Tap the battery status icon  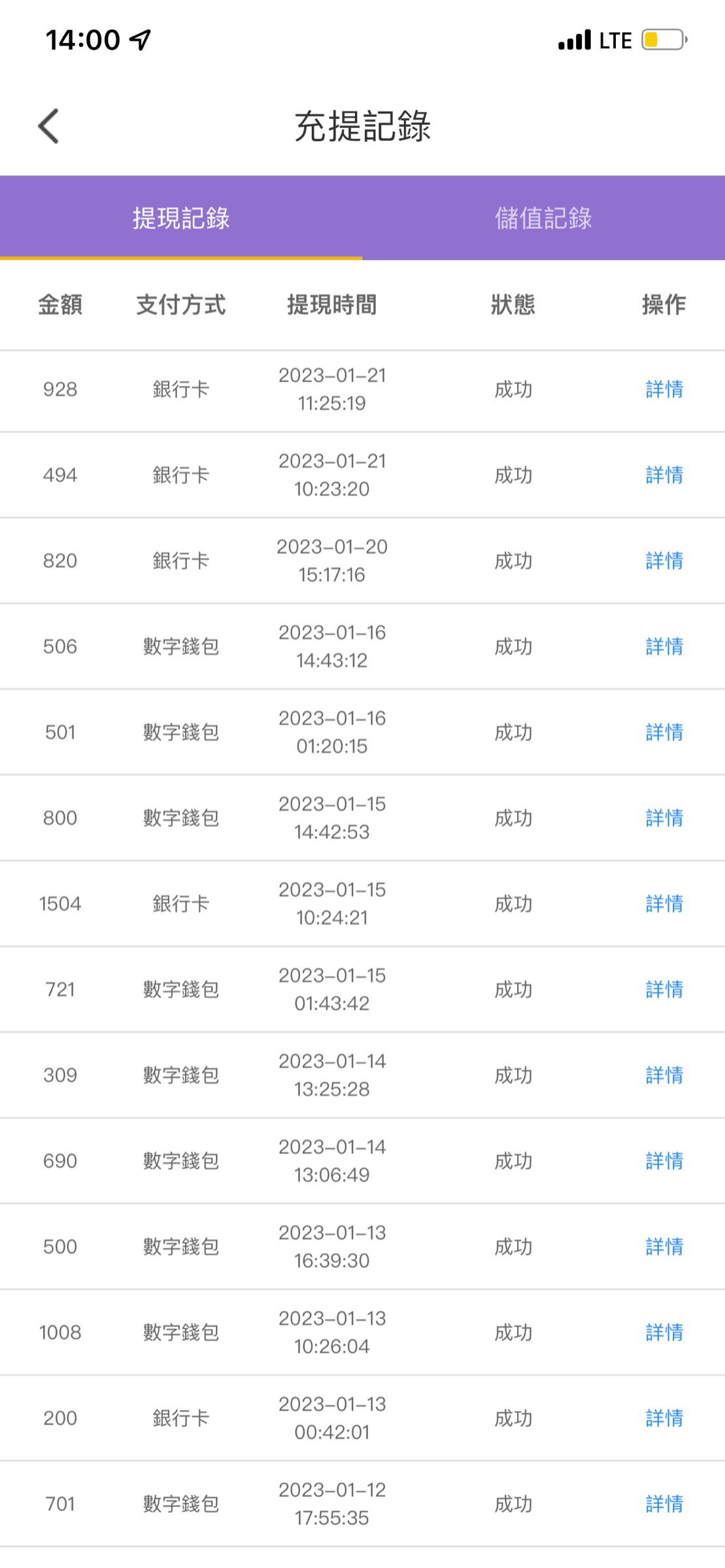click(664, 40)
